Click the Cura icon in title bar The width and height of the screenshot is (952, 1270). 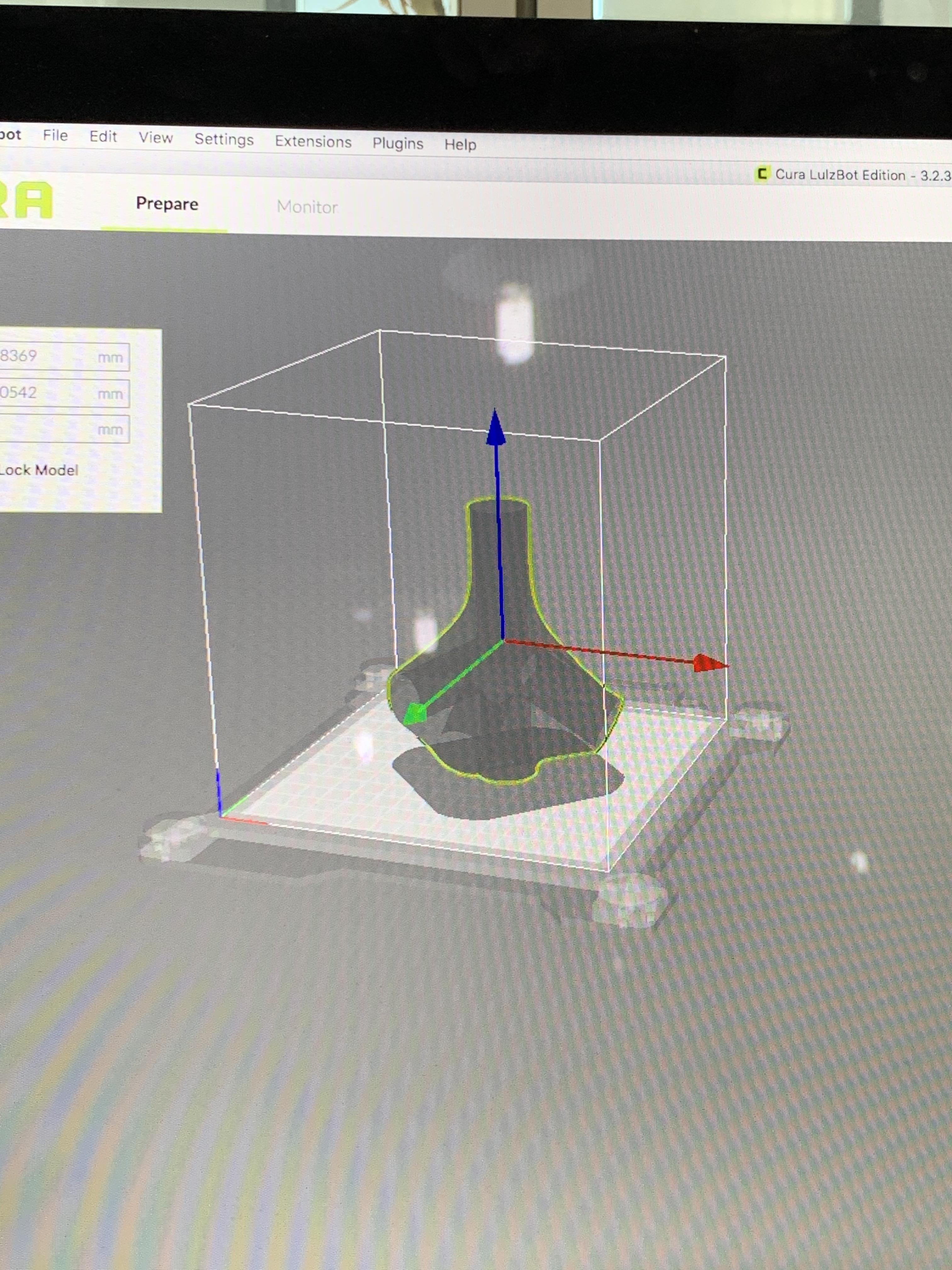(762, 174)
